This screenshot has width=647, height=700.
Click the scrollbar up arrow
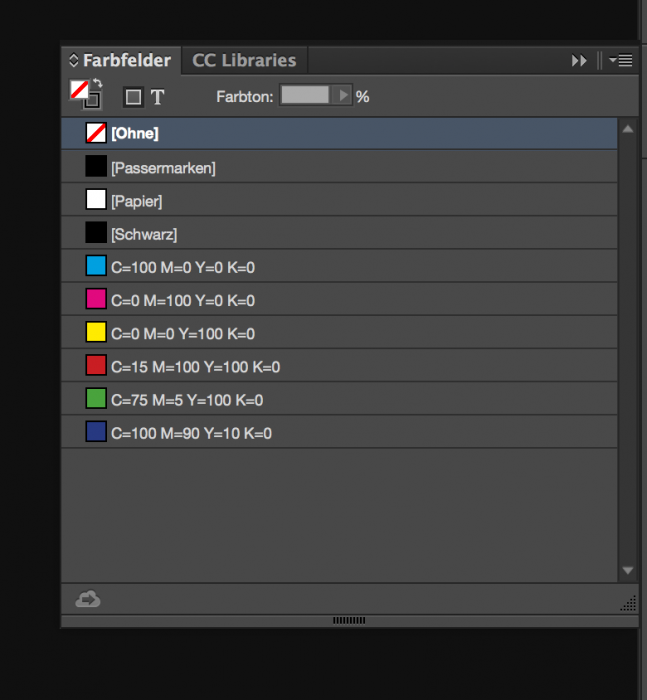pyautogui.click(x=628, y=129)
